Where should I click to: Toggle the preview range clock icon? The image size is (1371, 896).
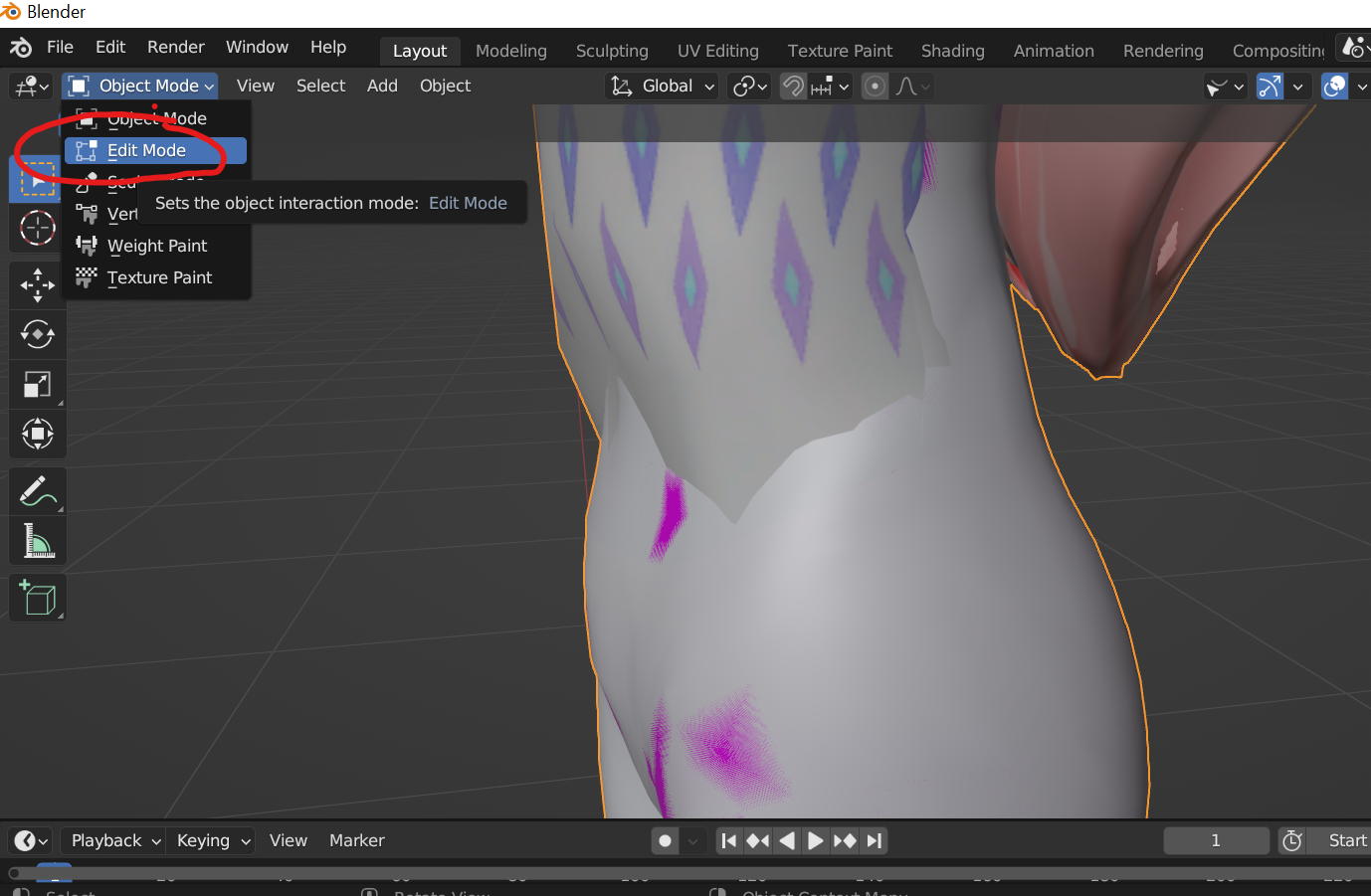coord(1292,841)
